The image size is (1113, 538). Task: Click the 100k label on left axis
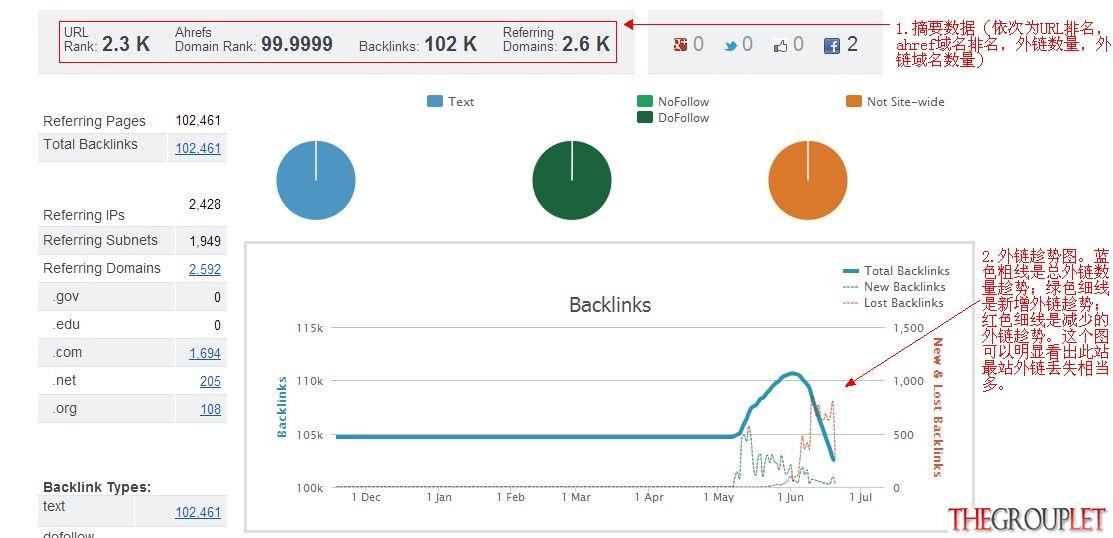[310, 488]
